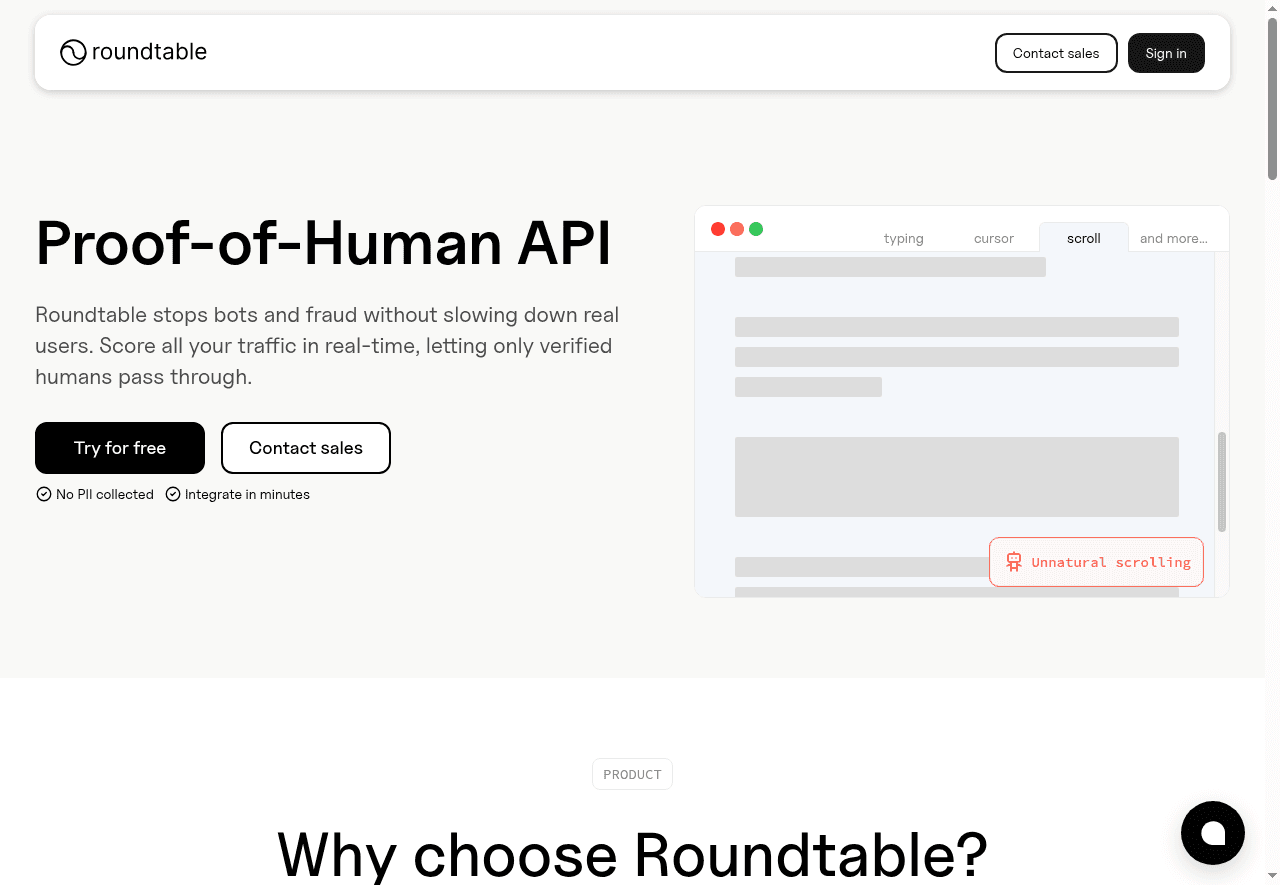Select the scroll tab
Screen dimensions: 1280x885
[x=1083, y=238]
